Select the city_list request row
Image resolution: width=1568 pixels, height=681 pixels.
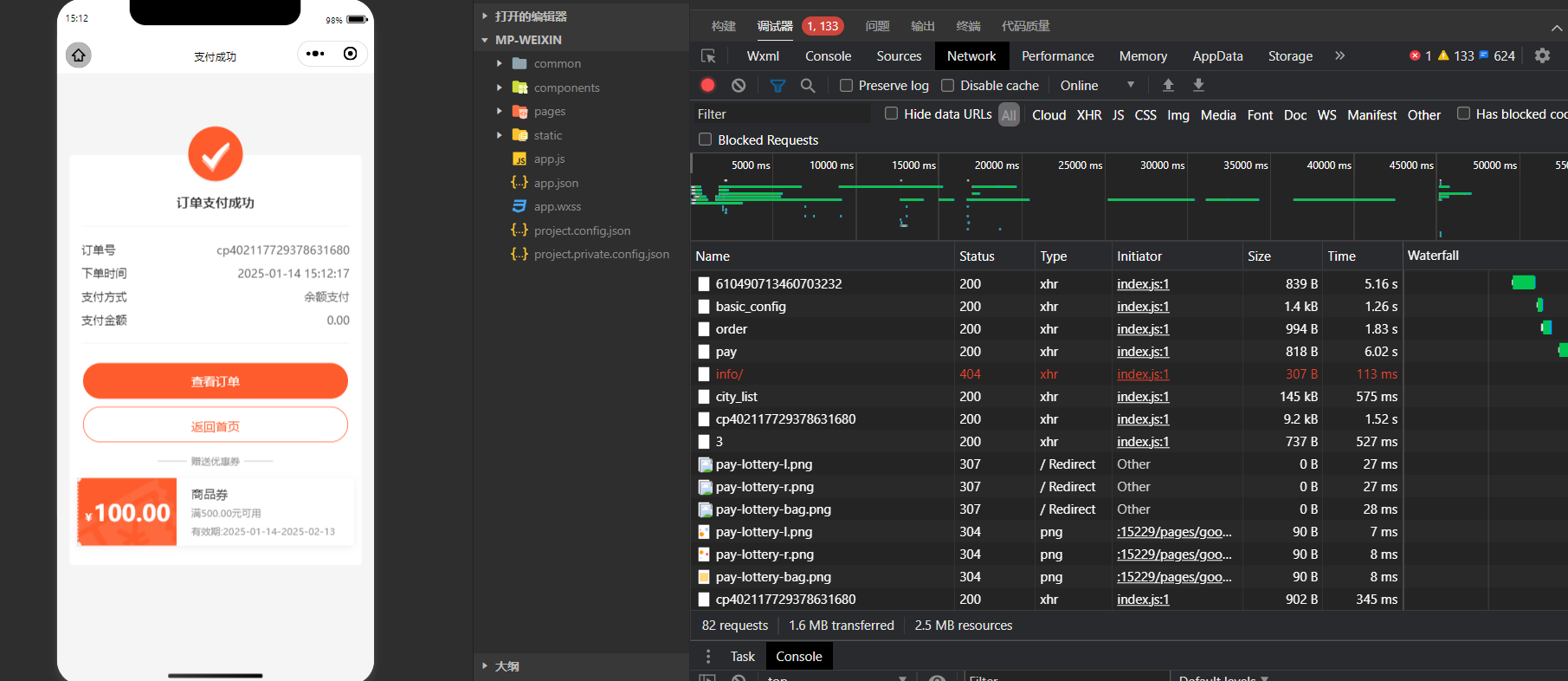click(x=1046, y=397)
